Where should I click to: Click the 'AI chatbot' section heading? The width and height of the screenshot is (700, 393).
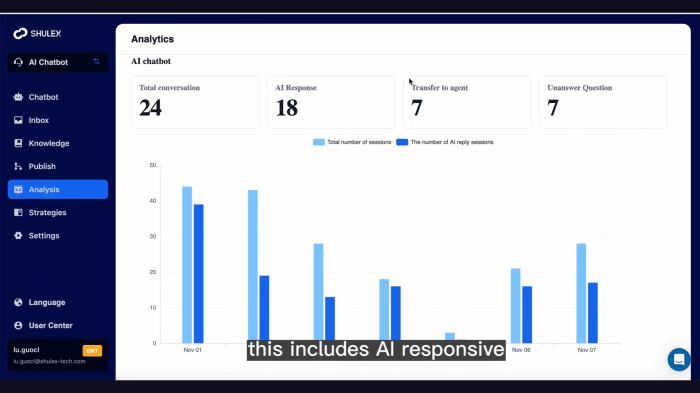(151, 61)
